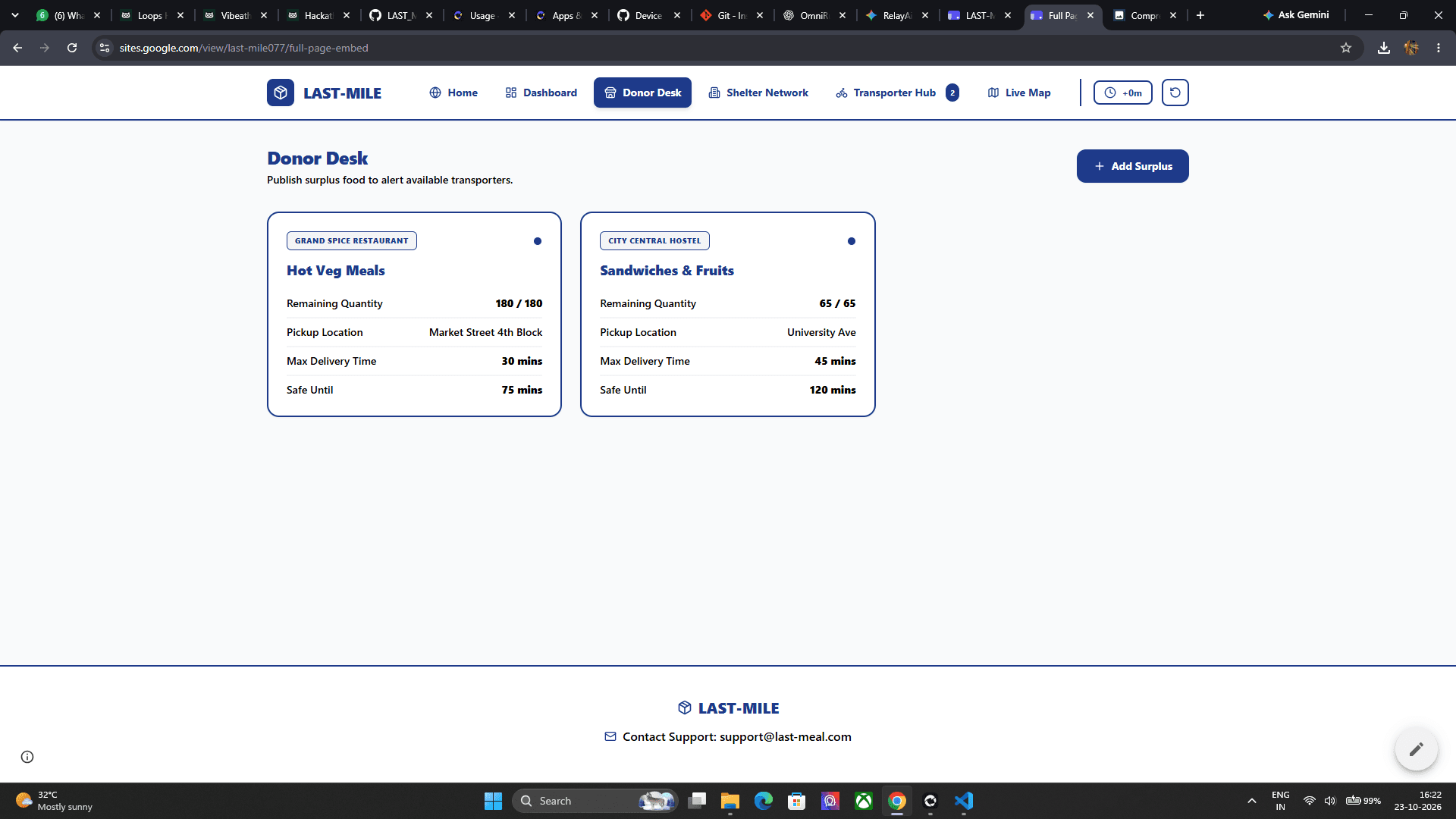Open the Home nav item
The image size is (1456, 819).
click(453, 93)
